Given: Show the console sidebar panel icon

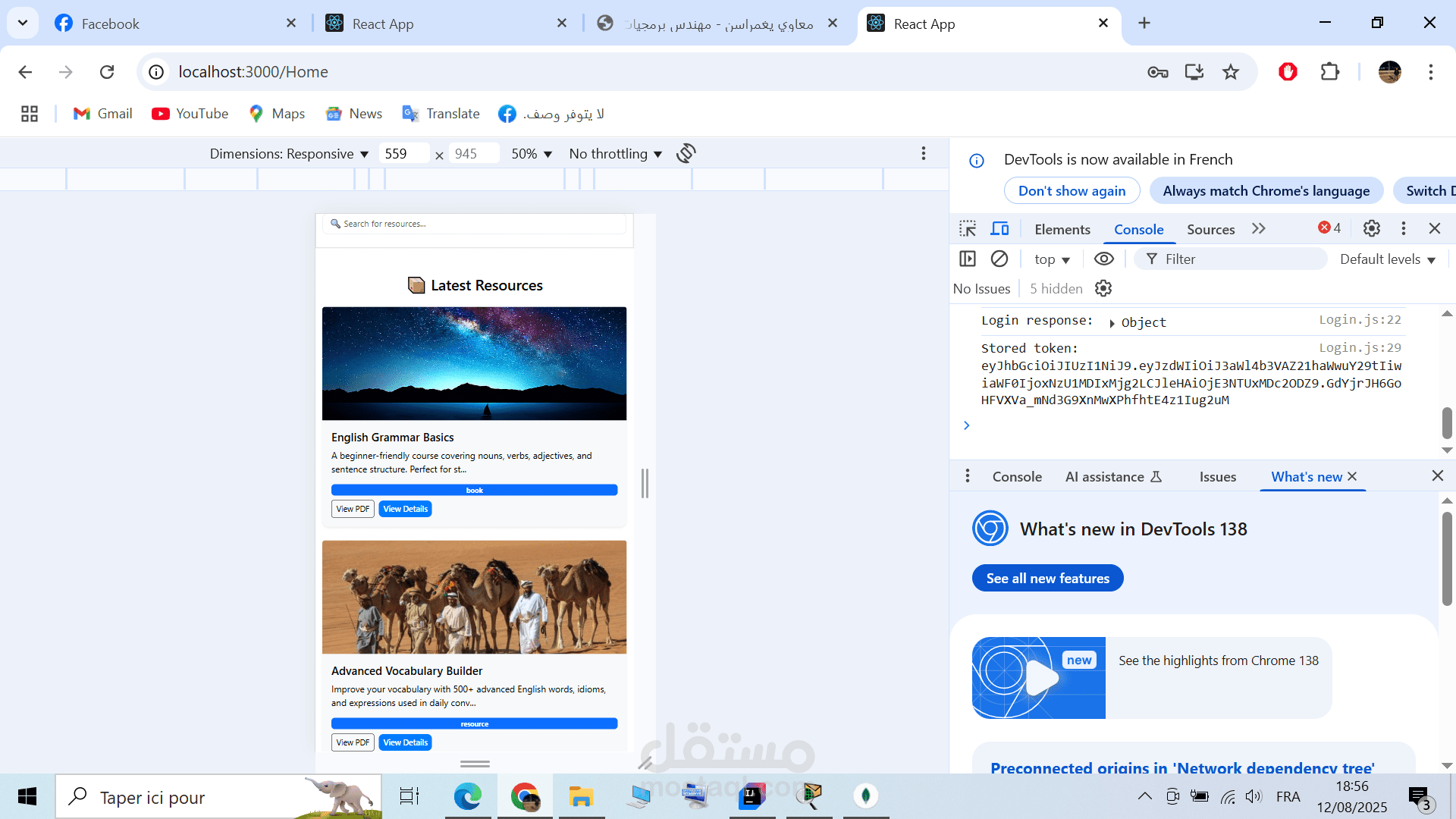Looking at the screenshot, I should click(968, 259).
